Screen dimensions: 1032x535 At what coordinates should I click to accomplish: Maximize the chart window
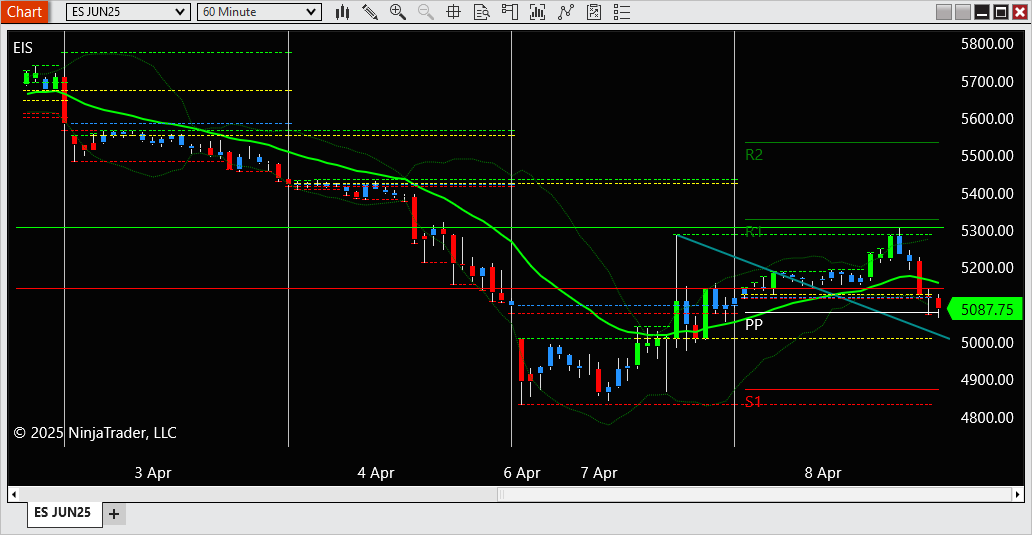(x=1001, y=12)
